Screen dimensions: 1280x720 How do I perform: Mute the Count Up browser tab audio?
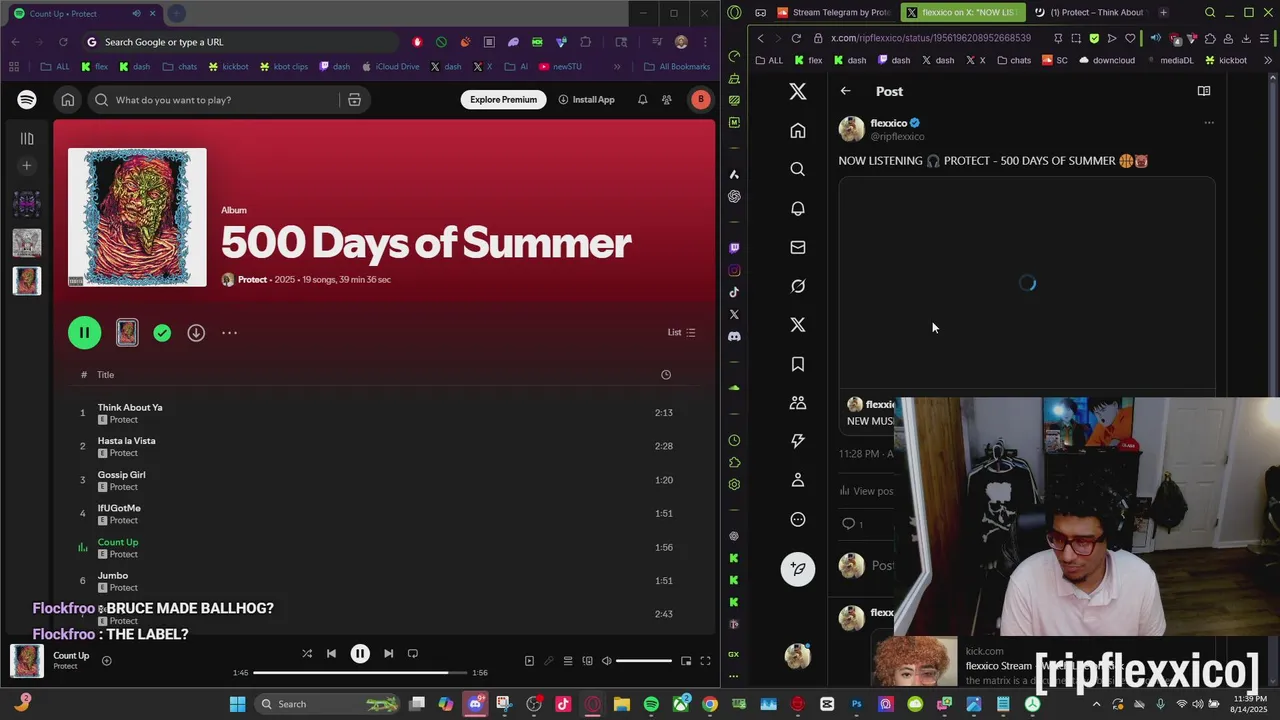(x=137, y=14)
